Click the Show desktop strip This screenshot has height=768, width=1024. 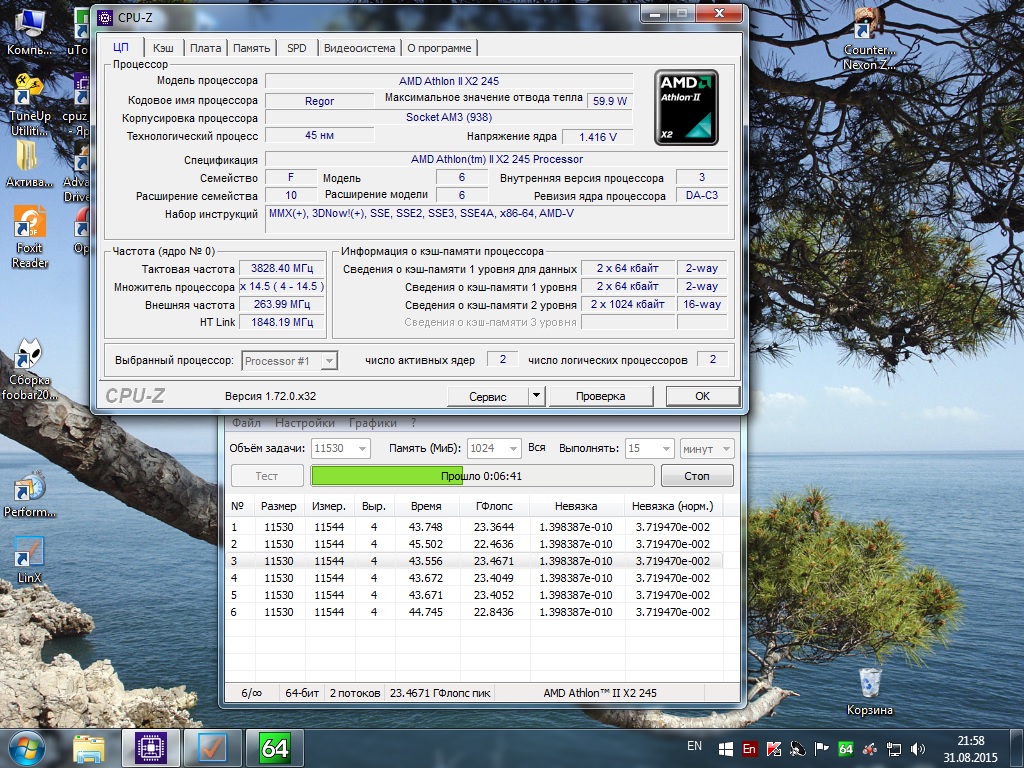pyautogui.click(x=1019, y=748)
